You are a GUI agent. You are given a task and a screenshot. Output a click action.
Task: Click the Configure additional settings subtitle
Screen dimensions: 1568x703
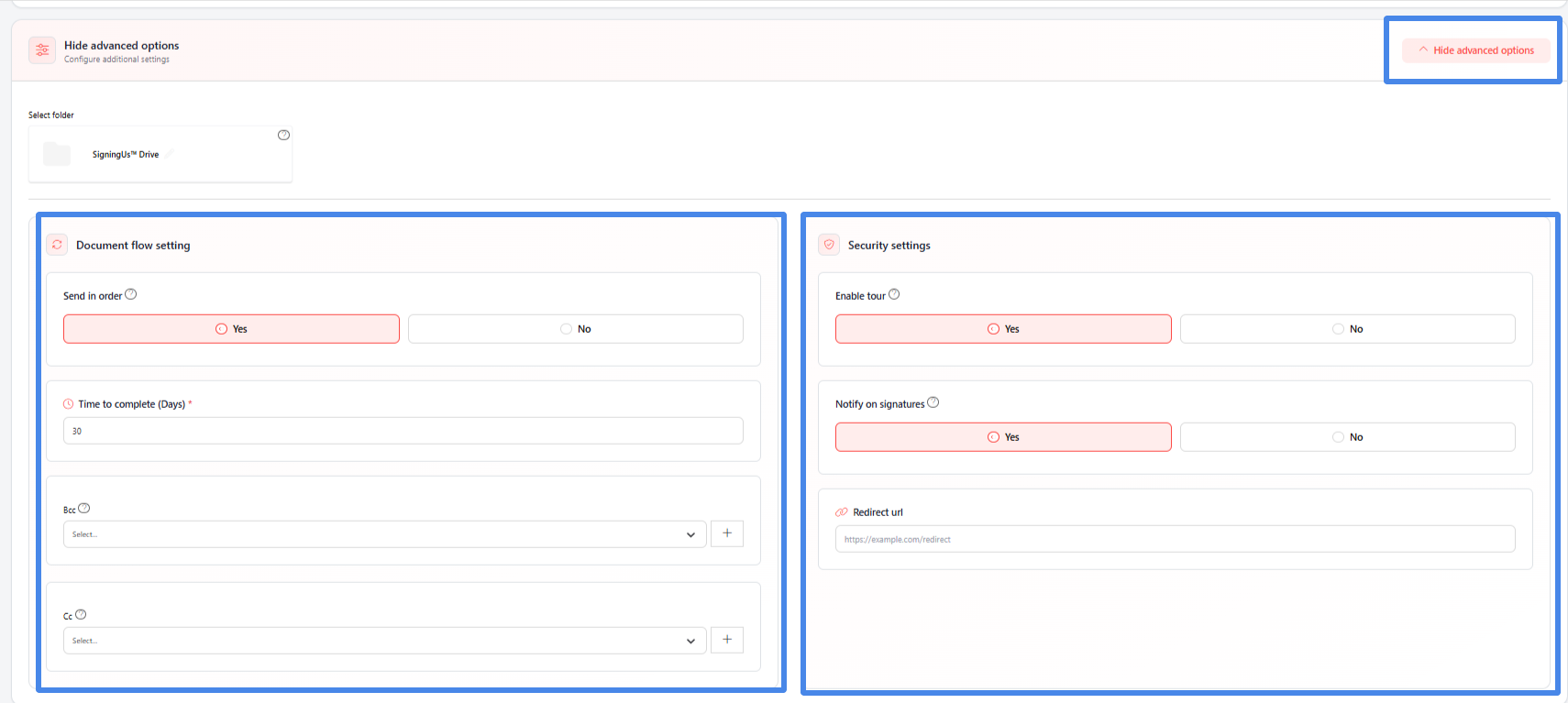(116, 60)
